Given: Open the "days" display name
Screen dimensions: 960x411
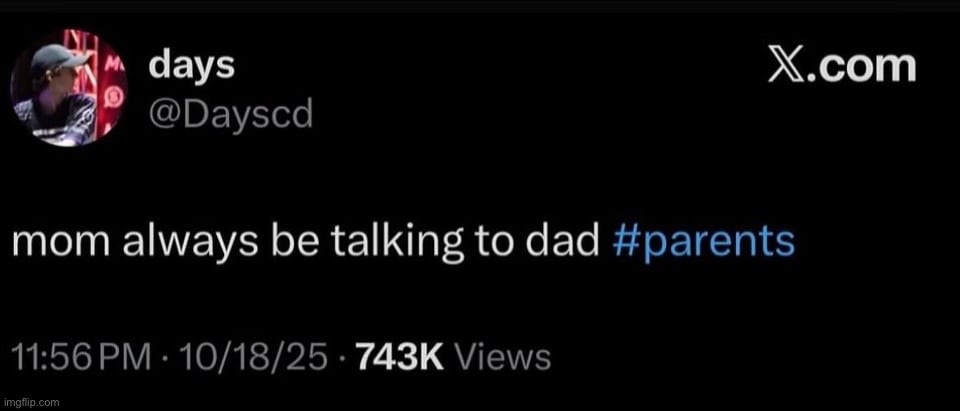Looking at the screenshot, I should [x=191, y=66].
